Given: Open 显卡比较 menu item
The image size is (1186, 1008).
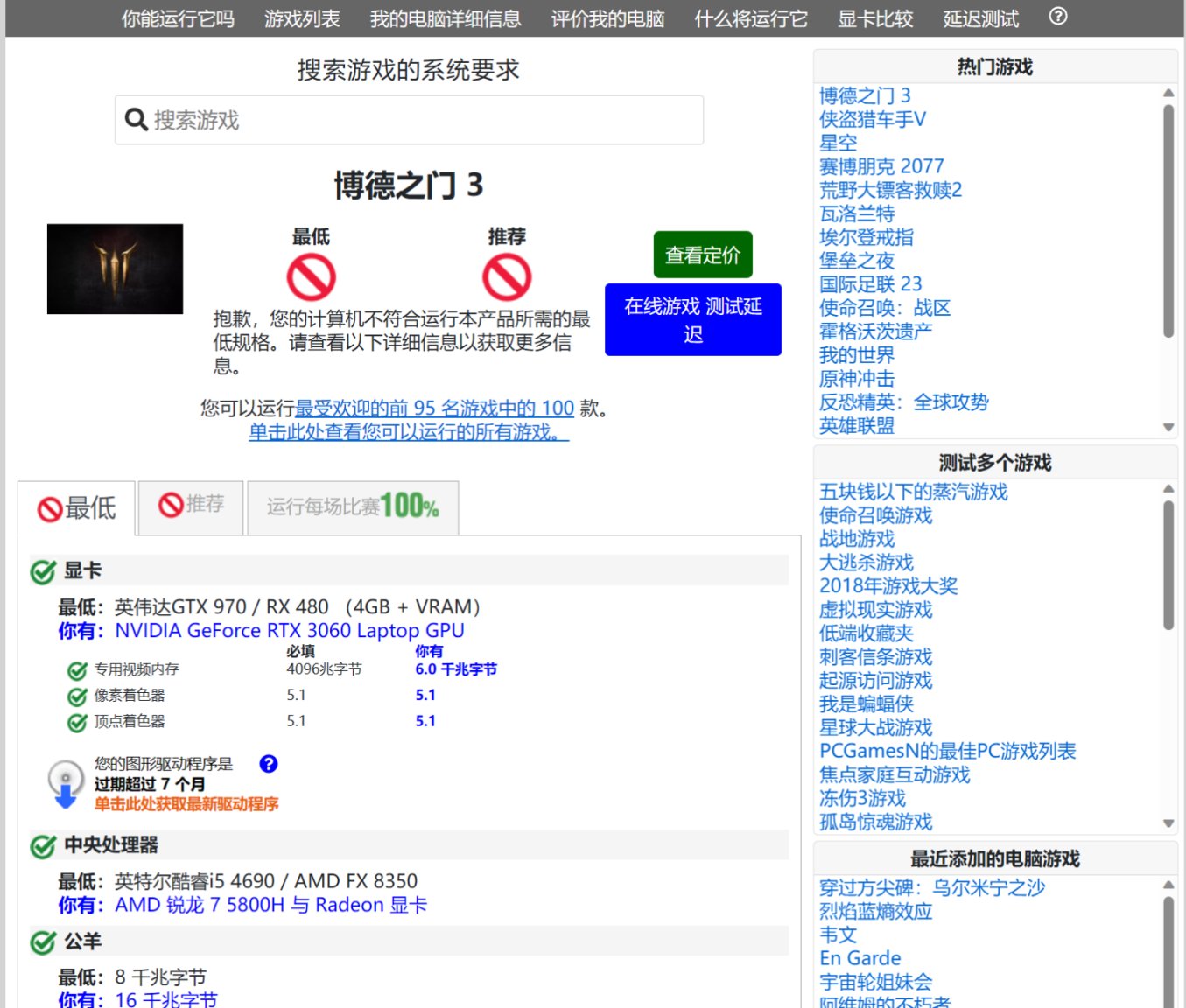Looking at the screenshot, I should pos(875,18).
